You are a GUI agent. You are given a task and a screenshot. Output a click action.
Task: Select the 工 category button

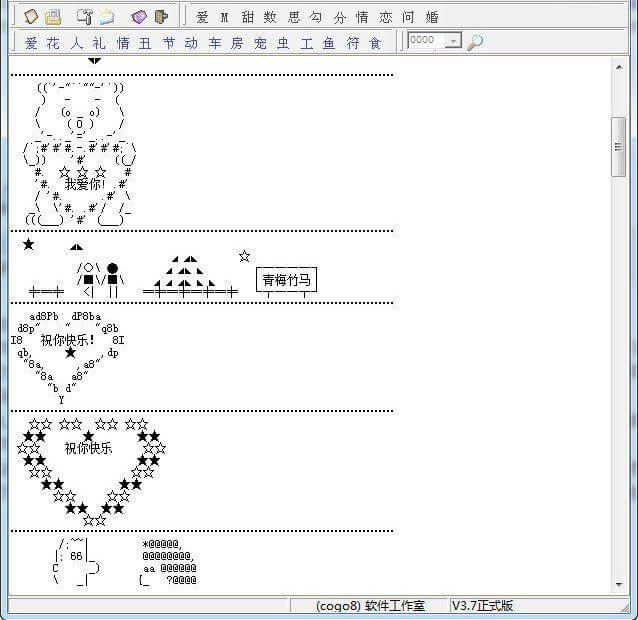click(307, 43)
